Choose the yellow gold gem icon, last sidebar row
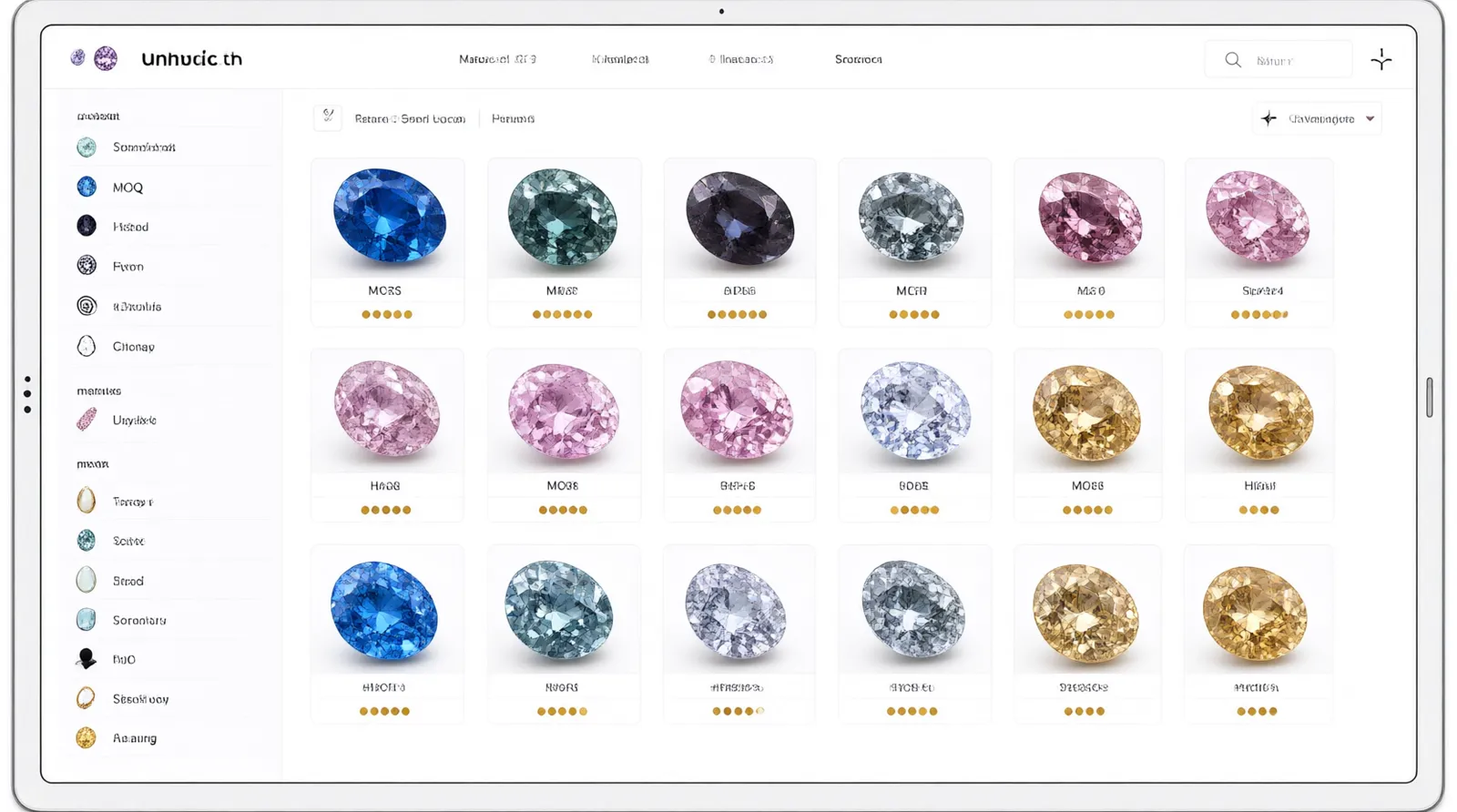Screen dimensions: 1457x812 pyautogui.click(x=87, y=737)
